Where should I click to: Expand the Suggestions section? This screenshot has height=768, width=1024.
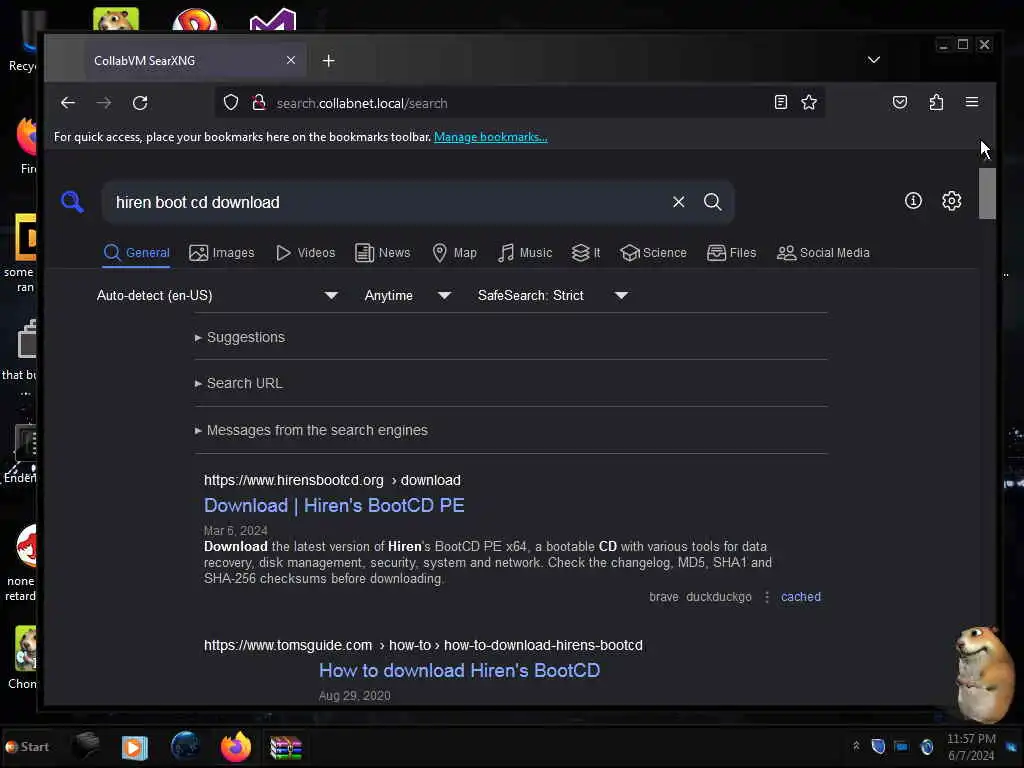click(x=240, y=338)
